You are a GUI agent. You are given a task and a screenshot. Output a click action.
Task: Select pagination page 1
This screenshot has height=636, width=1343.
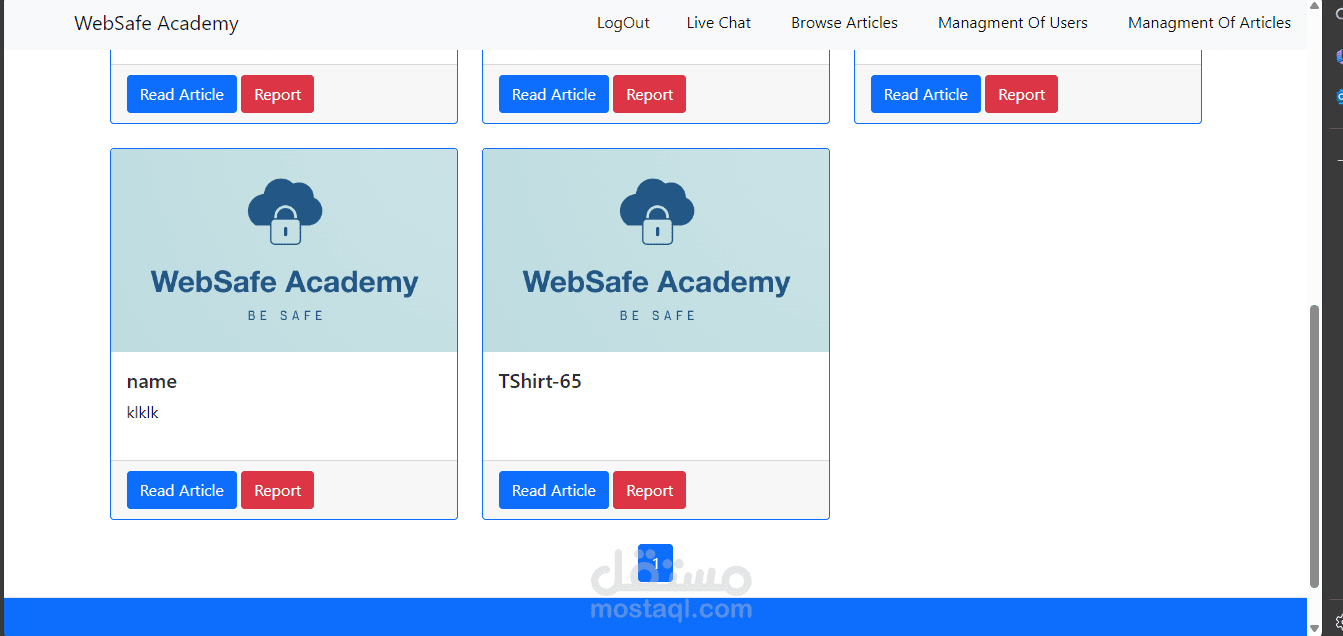click(x=655, y=563)
